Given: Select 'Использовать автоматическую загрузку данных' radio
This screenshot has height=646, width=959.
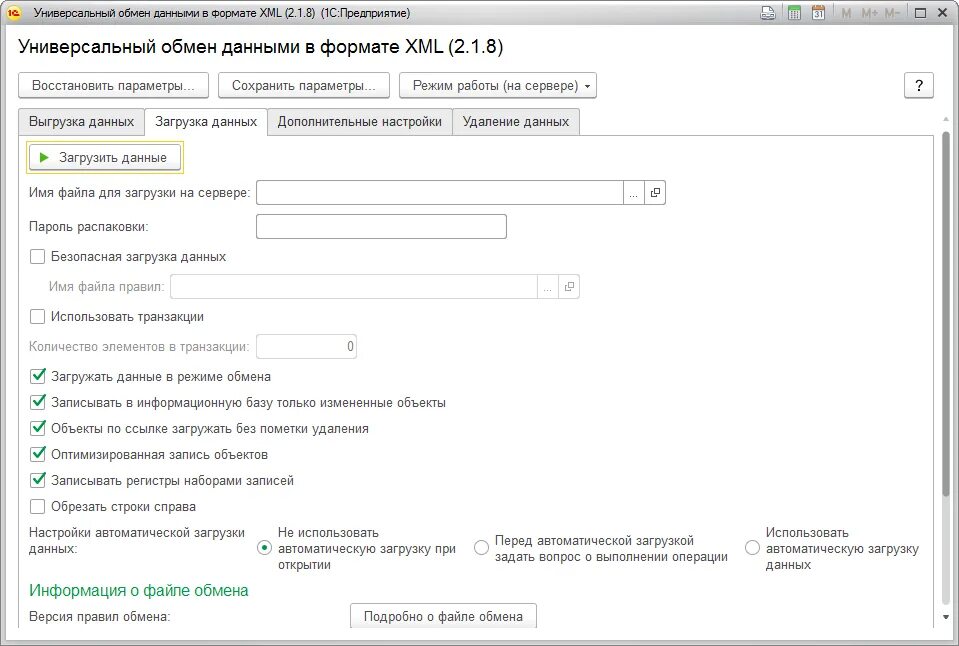Looking at the screenshot, I should [752, 548].
